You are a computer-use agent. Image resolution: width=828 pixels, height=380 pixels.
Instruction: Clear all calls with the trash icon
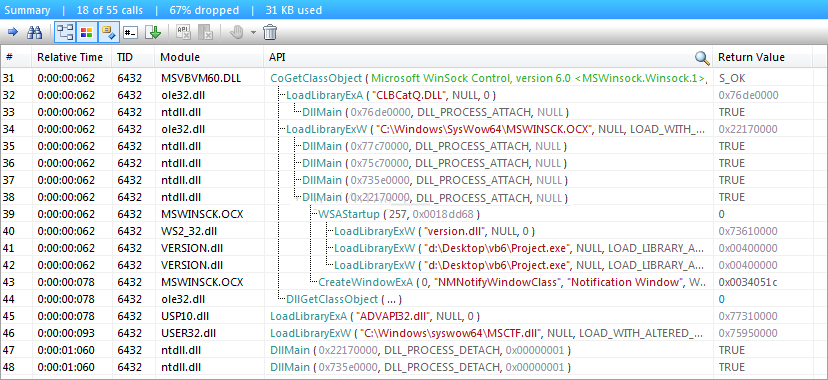[270, 33]
